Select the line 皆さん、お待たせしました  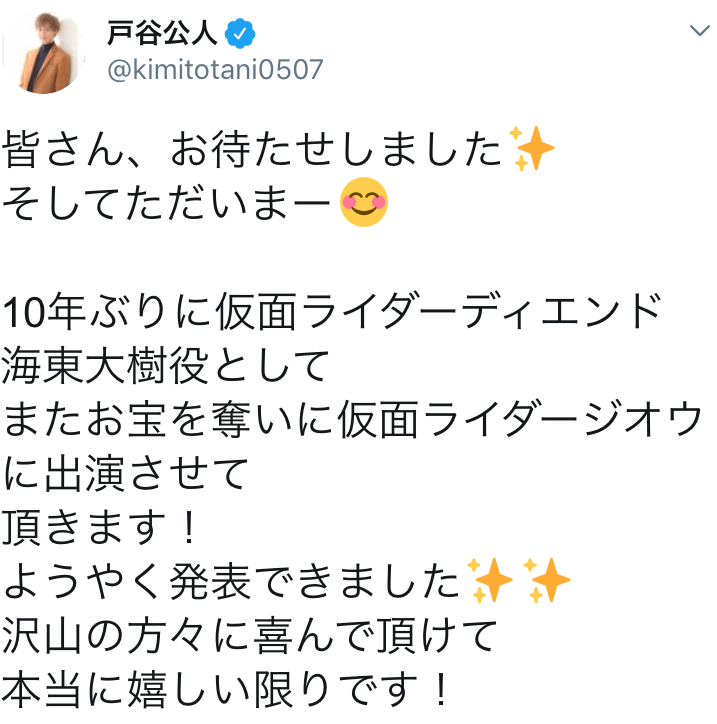tap(253, 149)
